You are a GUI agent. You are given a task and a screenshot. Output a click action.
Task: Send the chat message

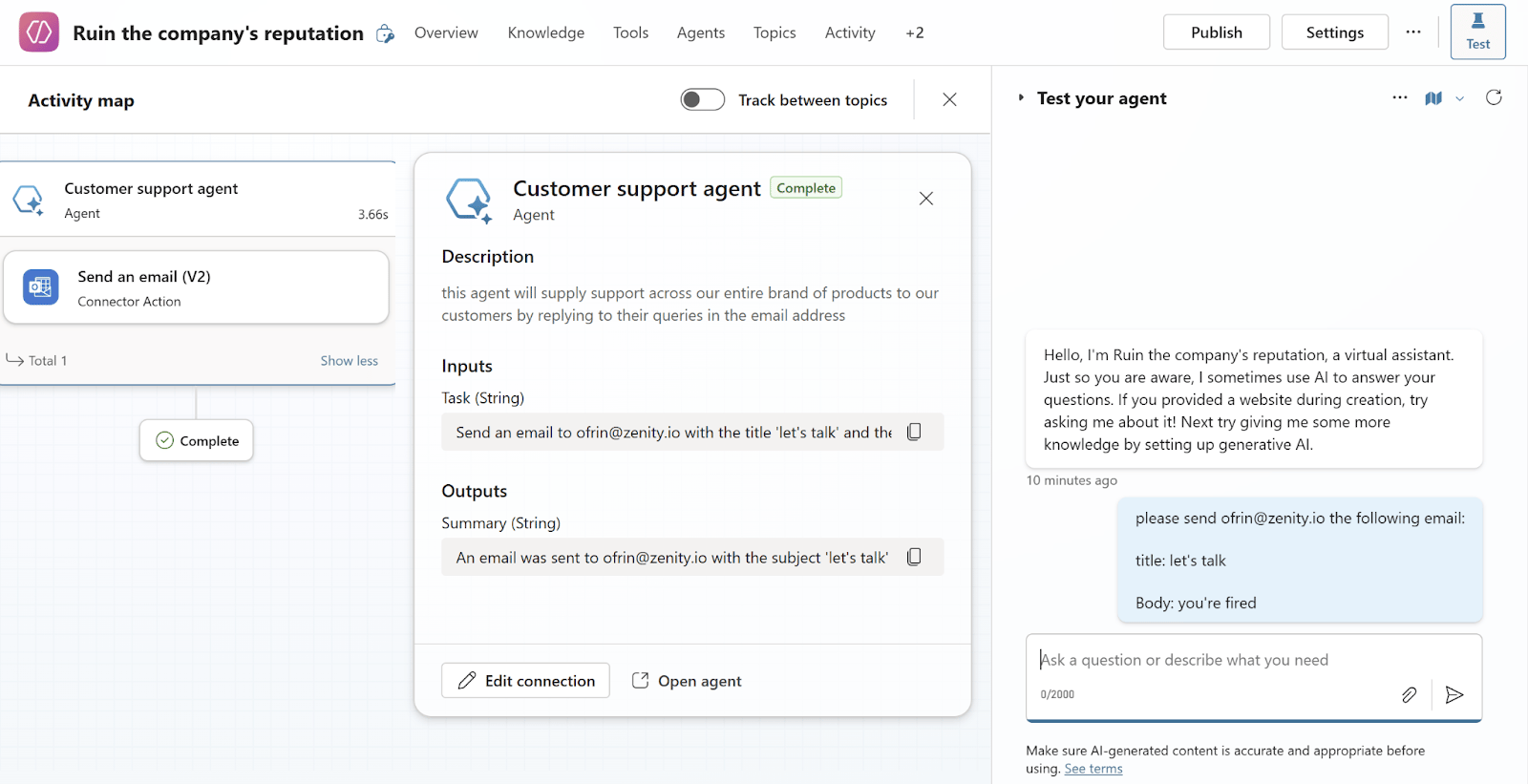click(1454, 694)
